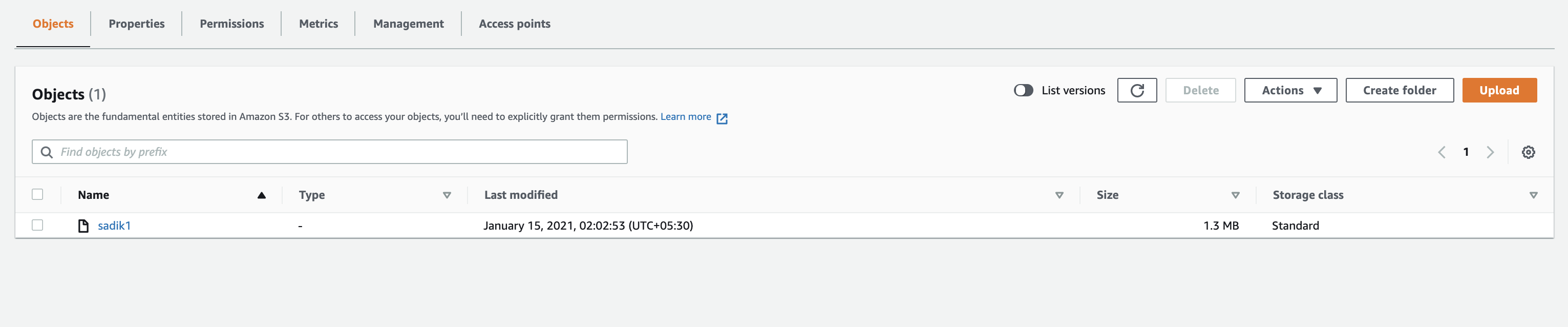Click the Create folder button
Viewport: 1568px width, 327px height.
pyautogui.click(x=1400, y=90)
